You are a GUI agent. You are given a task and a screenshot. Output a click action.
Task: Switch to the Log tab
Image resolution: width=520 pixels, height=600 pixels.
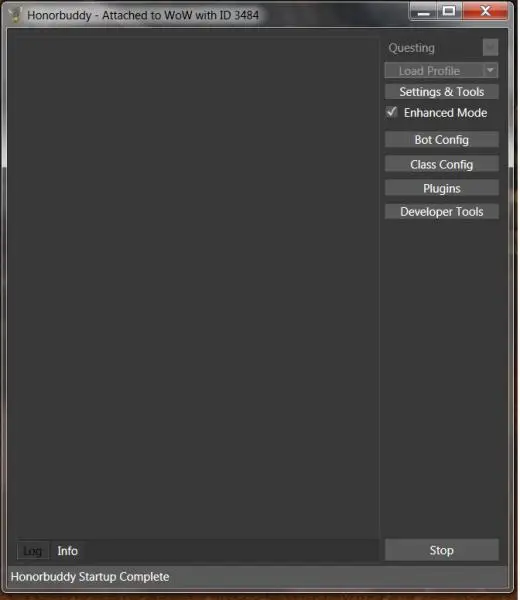pyautogui.click(x=33, y=551)
